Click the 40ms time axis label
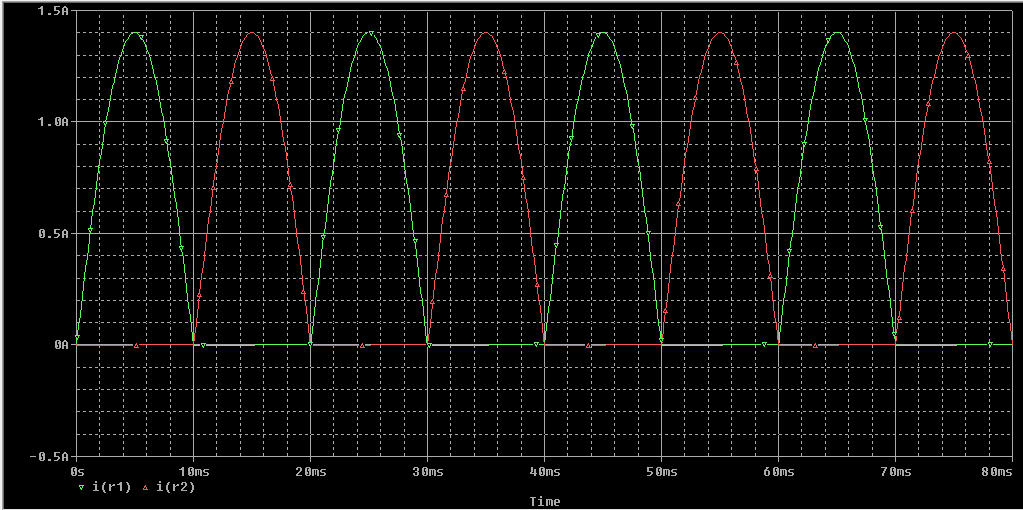Viewport: 1023px width, 510px height. [545, 469]
